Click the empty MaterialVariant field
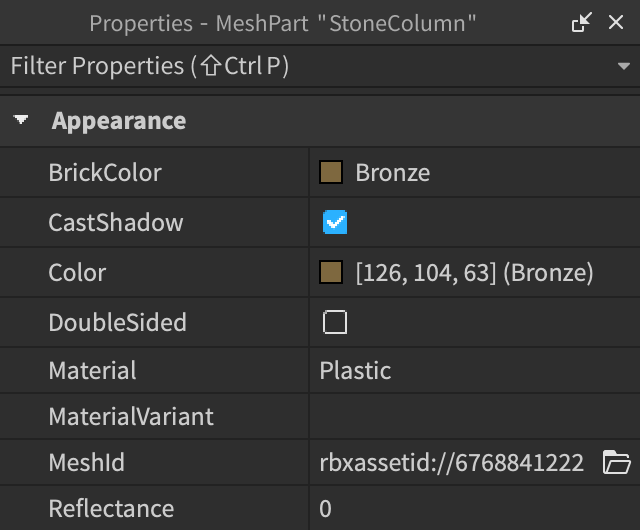 (x=470, y=416)
